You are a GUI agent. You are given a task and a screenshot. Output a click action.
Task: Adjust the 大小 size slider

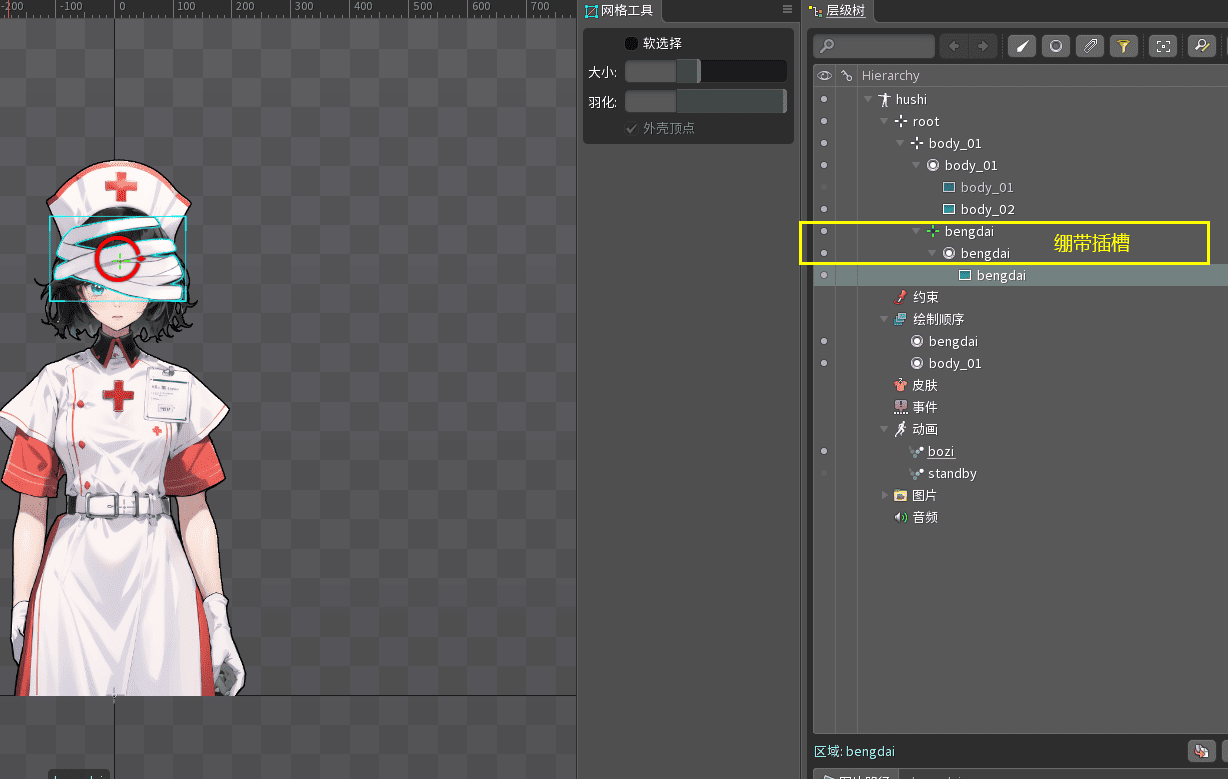705,72
